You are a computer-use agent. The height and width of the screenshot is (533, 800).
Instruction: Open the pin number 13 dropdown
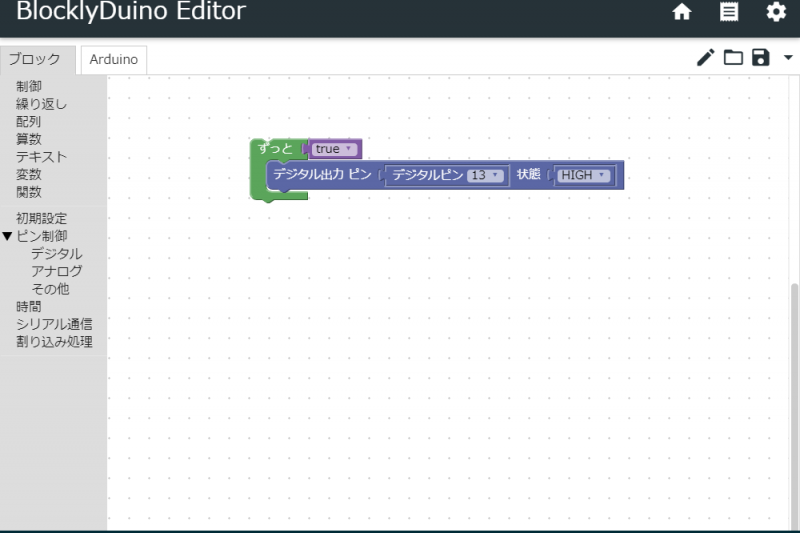pyautogui.click(x=485, y=175)
